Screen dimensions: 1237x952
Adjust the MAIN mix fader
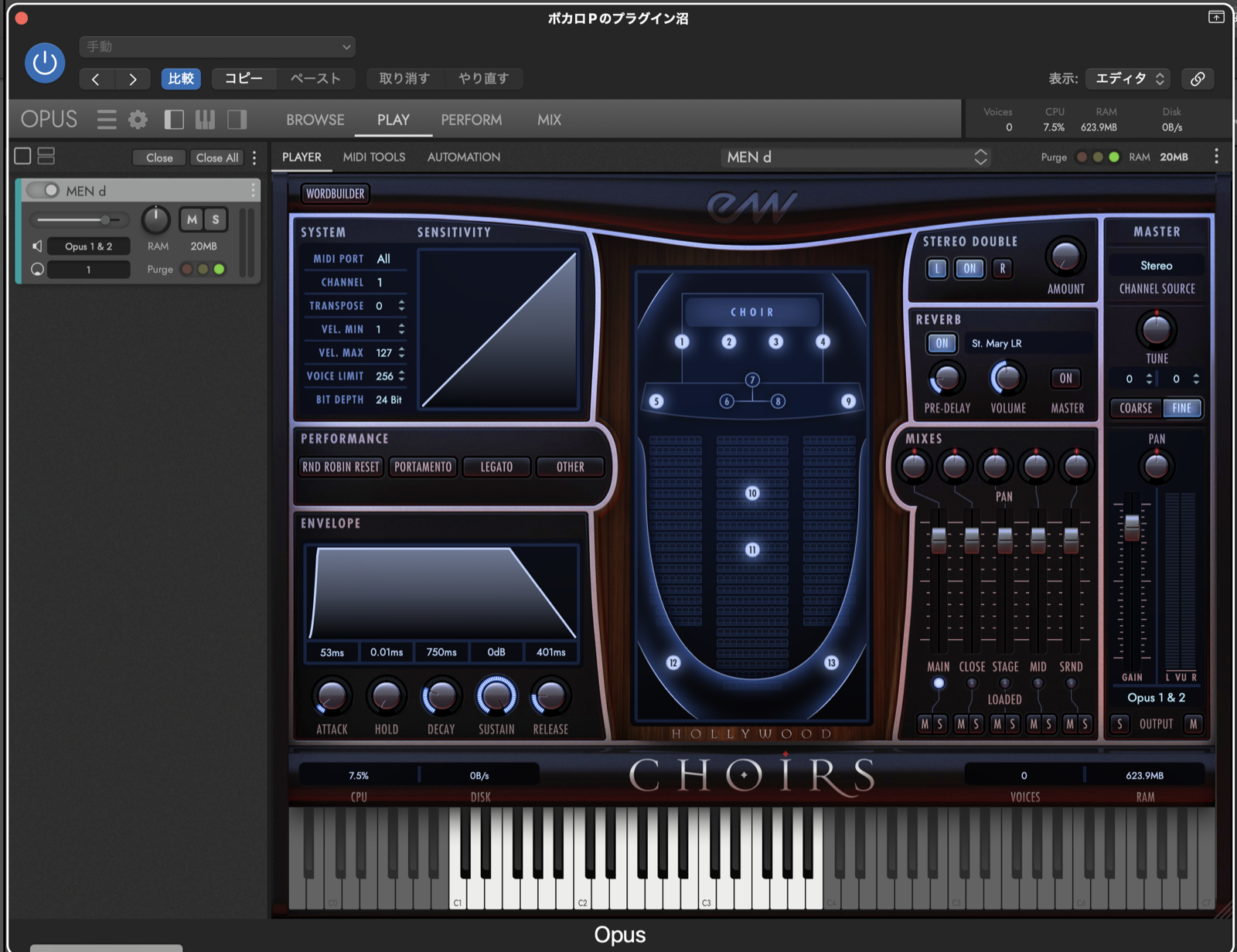point(939,539)
